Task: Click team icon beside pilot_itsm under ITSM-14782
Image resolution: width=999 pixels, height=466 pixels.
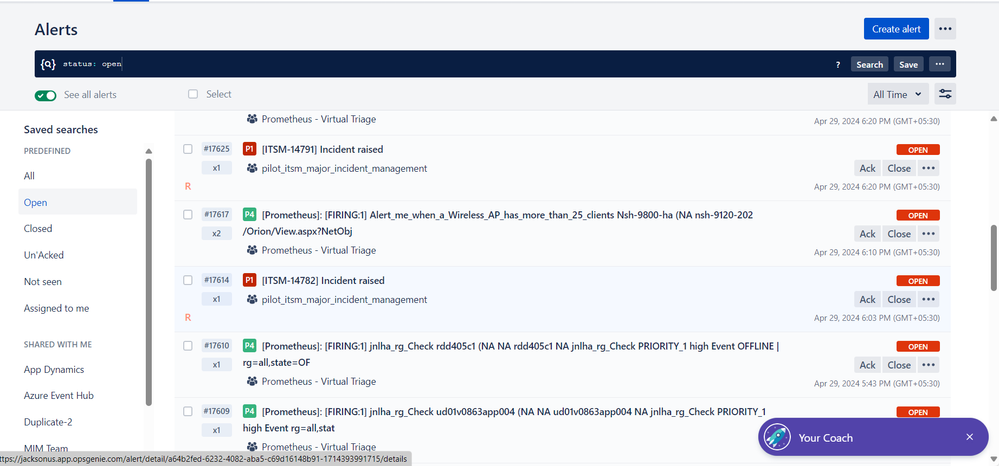Action: coord(252,300)
